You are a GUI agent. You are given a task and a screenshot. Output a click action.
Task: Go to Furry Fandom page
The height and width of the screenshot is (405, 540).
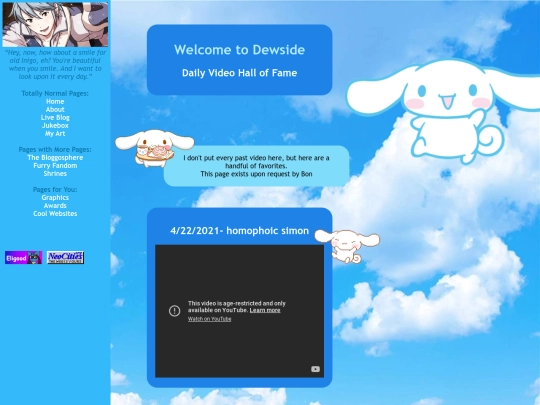tap(55, 165)
